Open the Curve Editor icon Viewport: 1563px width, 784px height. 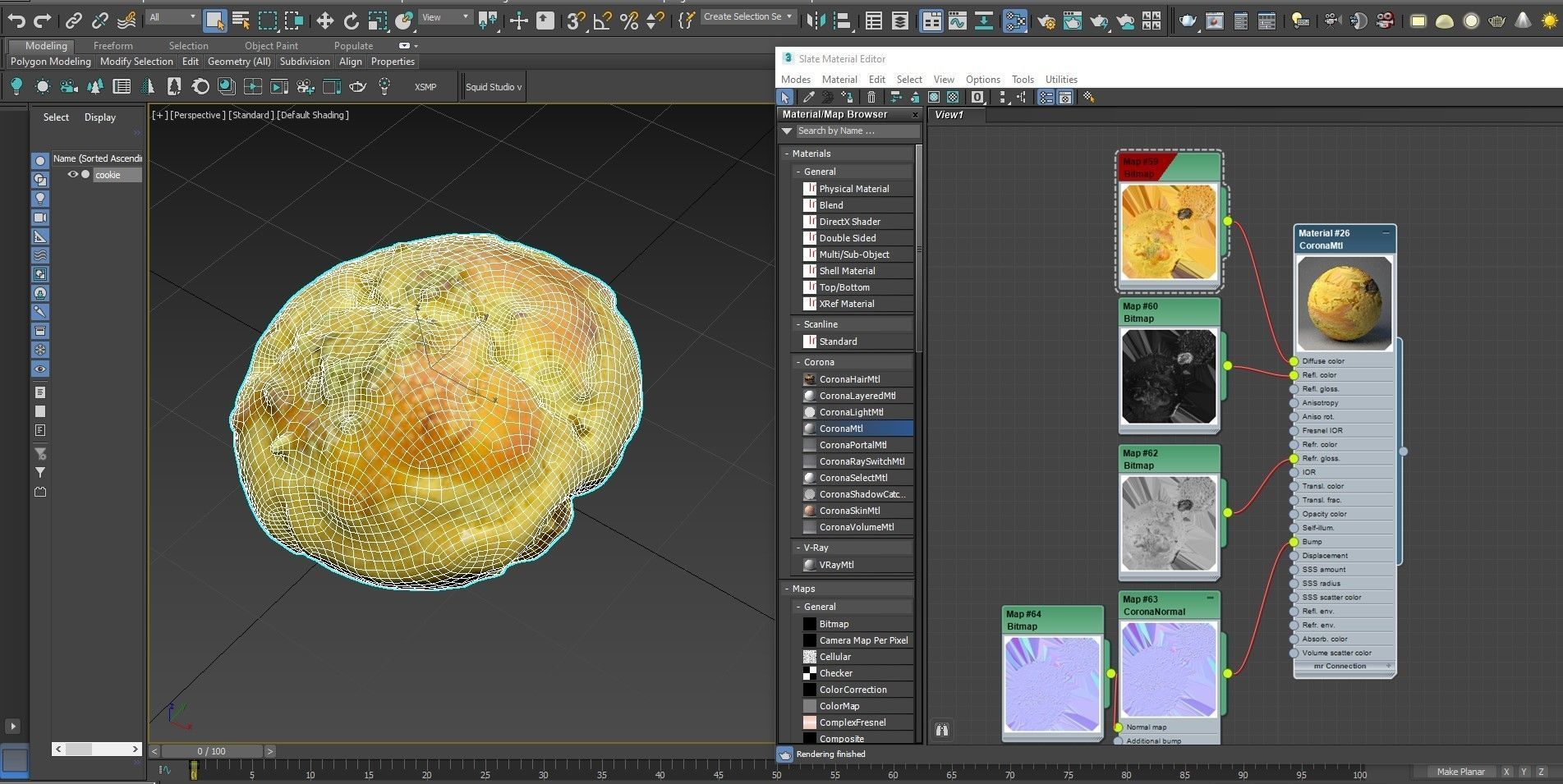click(958, 21)
